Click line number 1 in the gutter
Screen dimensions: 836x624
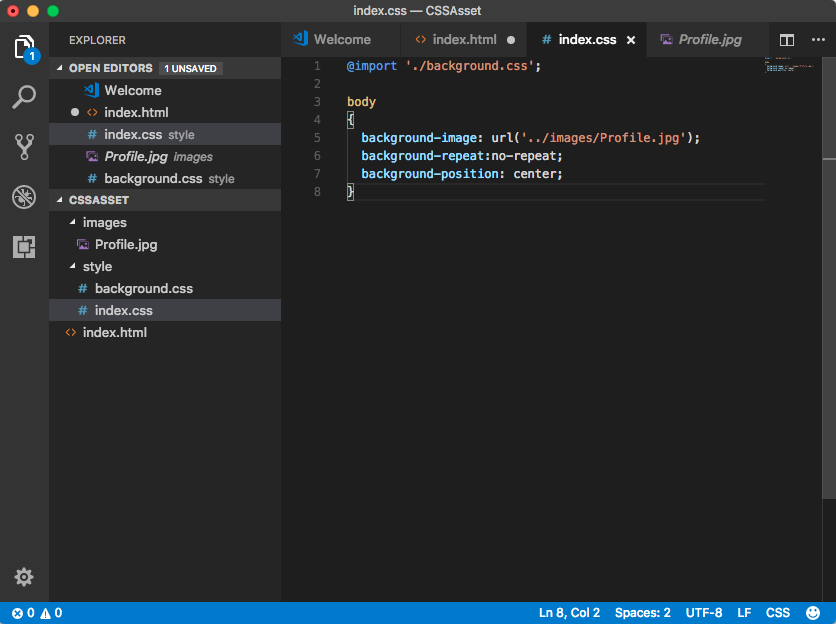tap(317, 66)
